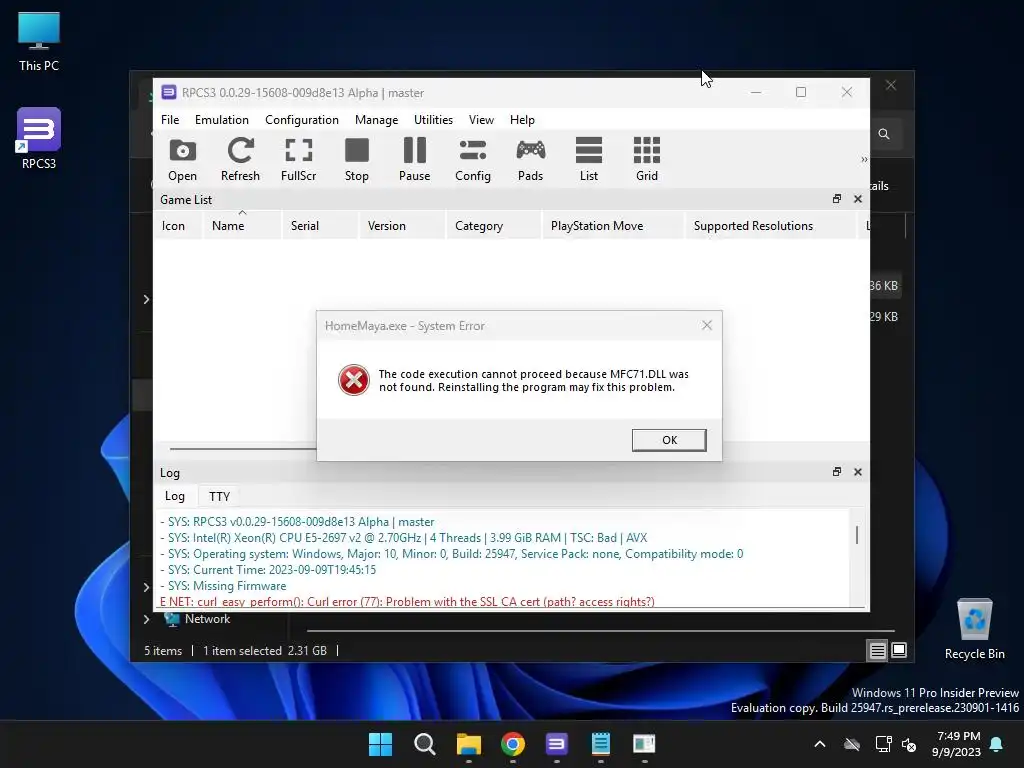Select Network in File Explorer sidebar
The width and height of the screenshot is (1024, 768).
coord(207,618)
